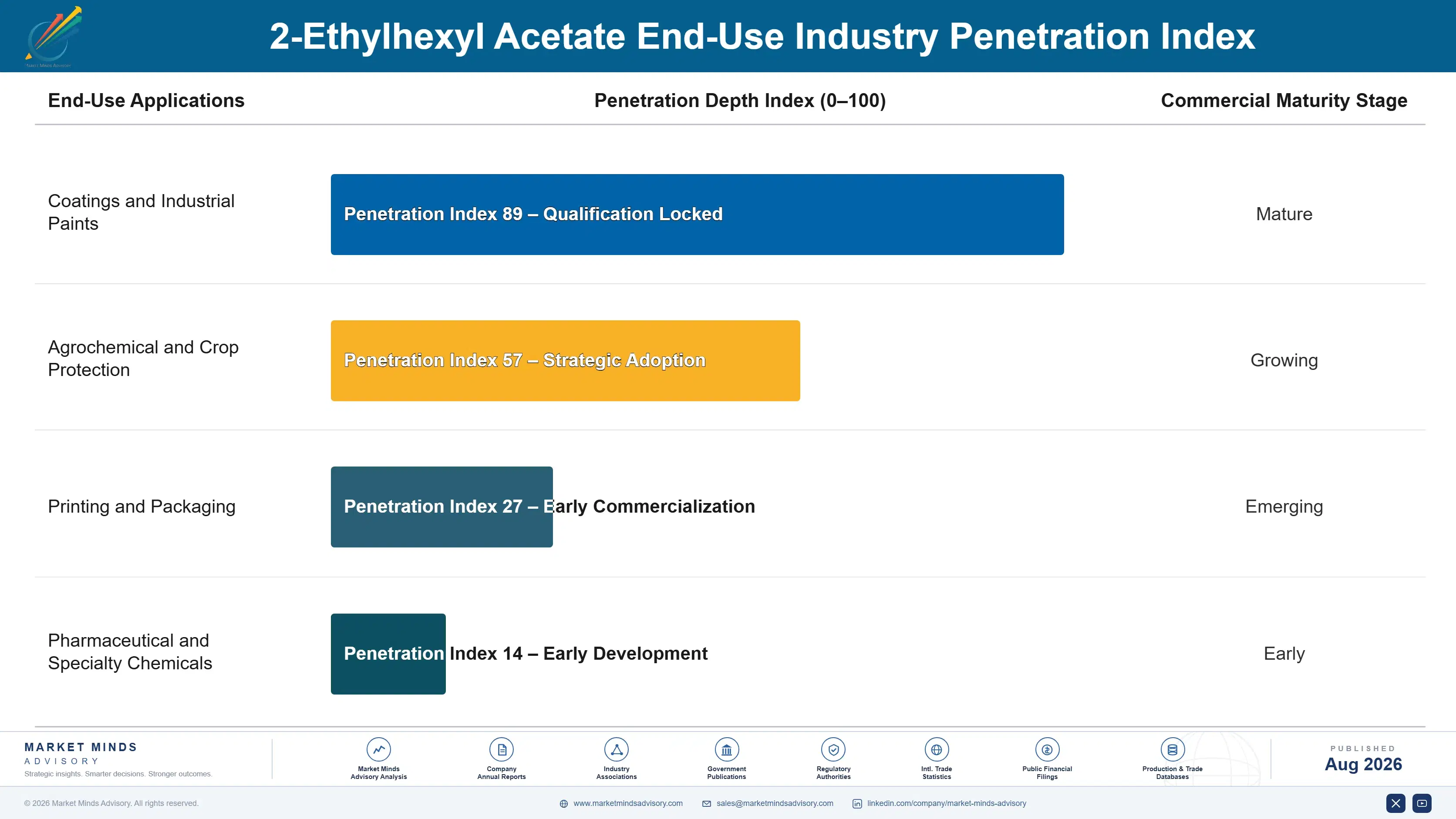Click the Market Minds Advisory logo
The width and height of the screenshot is (1456, 819).
pyautogui.click(x=54, y=37)
